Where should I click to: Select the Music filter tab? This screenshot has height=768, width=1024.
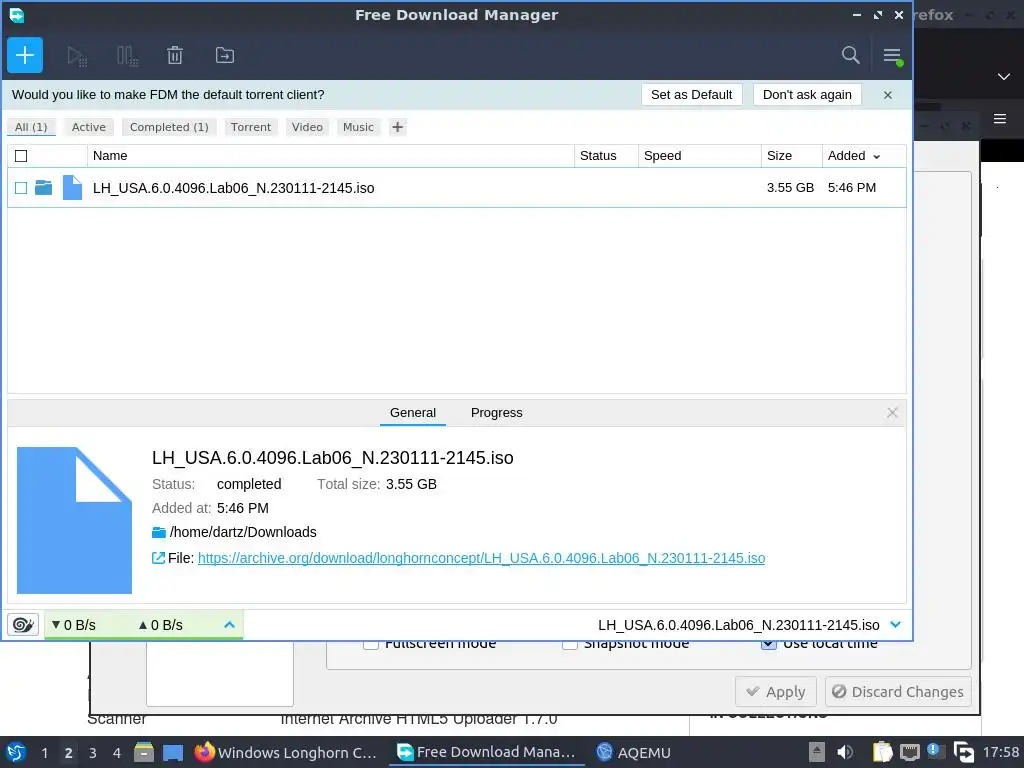pyautogui.click(x=359, y=127)
